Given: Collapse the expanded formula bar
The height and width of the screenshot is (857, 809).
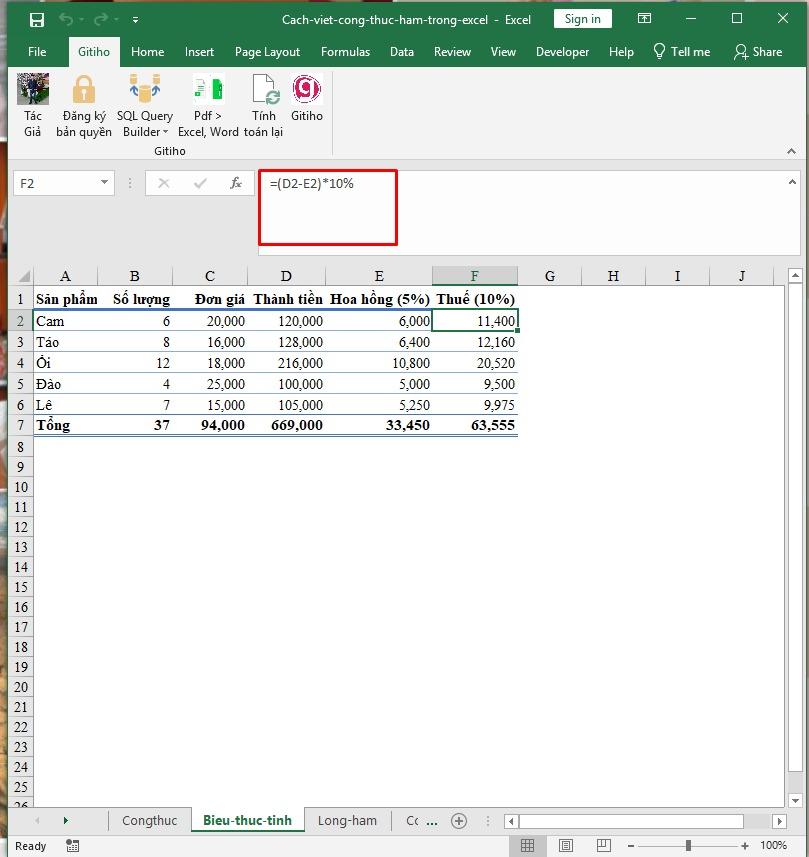Looking at the screenshot, I should click(x=792, y=181).
